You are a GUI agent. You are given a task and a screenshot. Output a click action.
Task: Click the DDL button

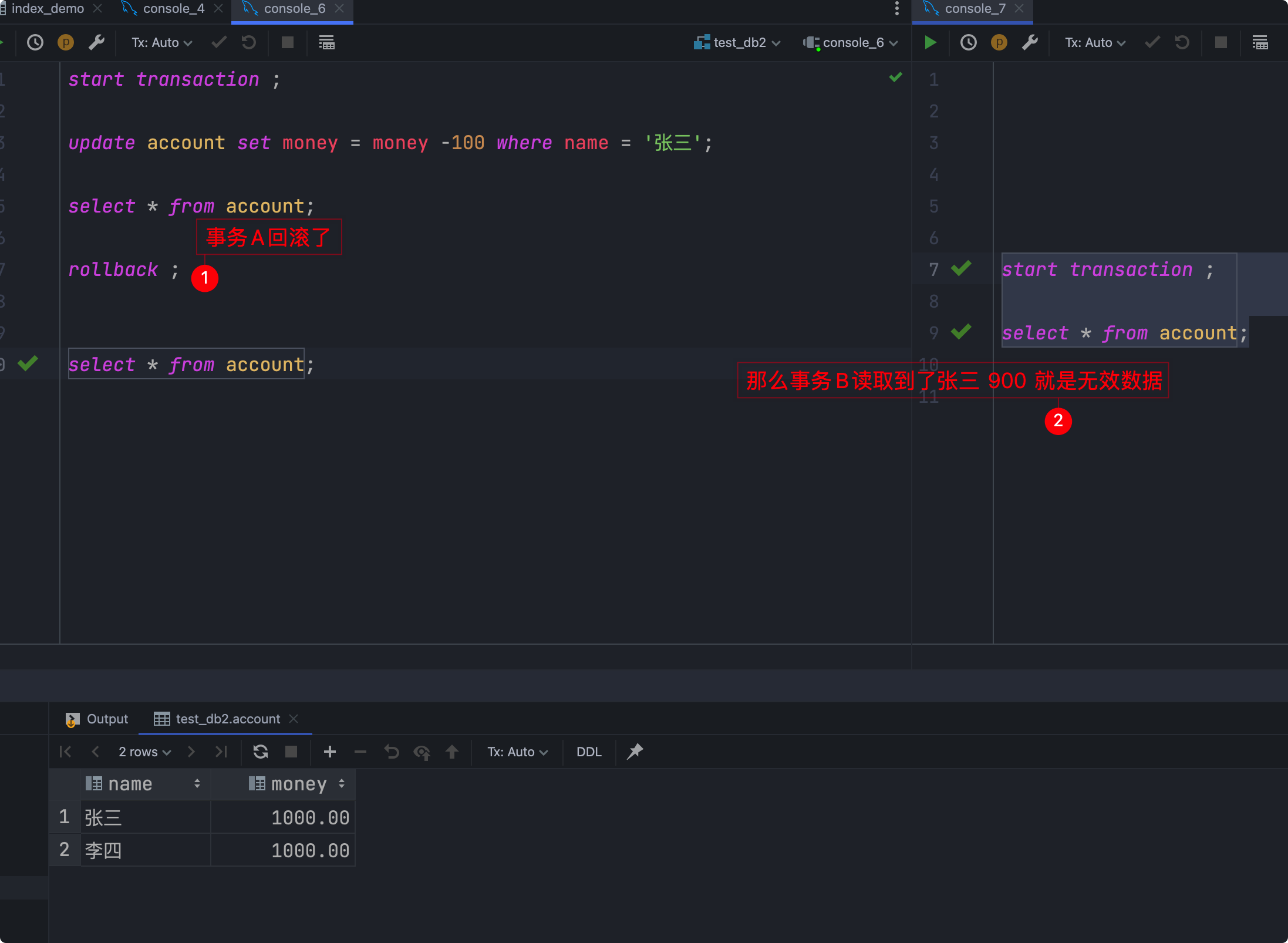[589, 752]
